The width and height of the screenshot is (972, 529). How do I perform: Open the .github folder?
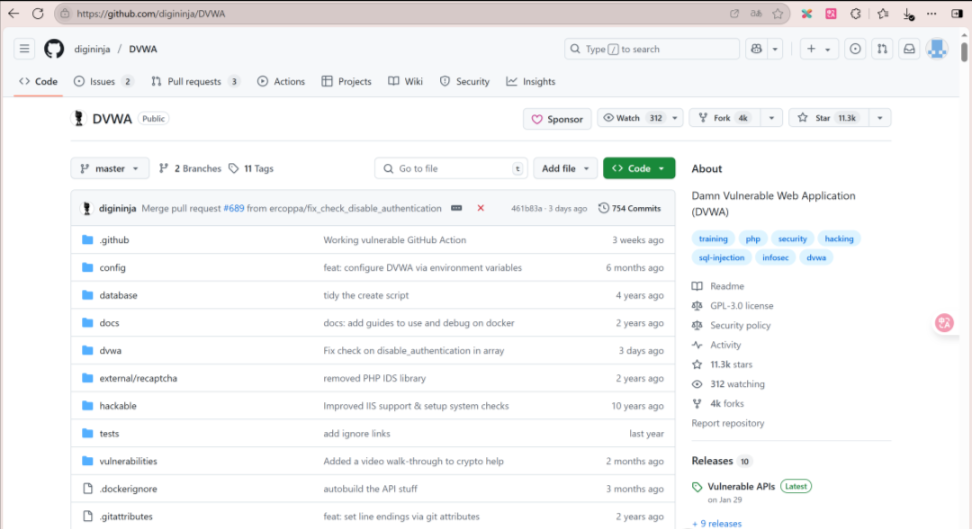114,240
